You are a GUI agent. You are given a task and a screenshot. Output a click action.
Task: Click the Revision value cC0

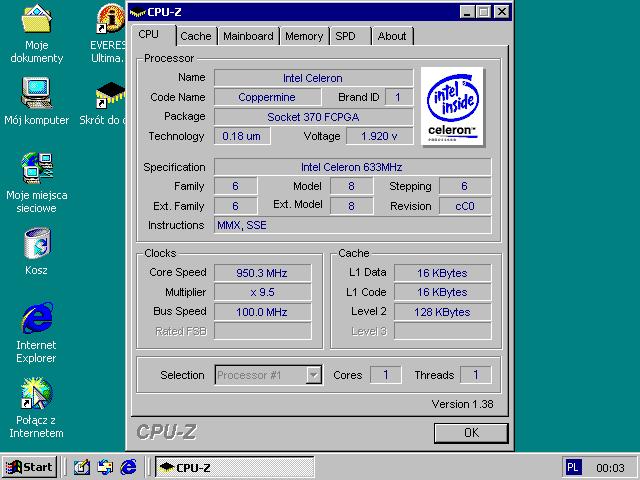[x=465, y=206]
